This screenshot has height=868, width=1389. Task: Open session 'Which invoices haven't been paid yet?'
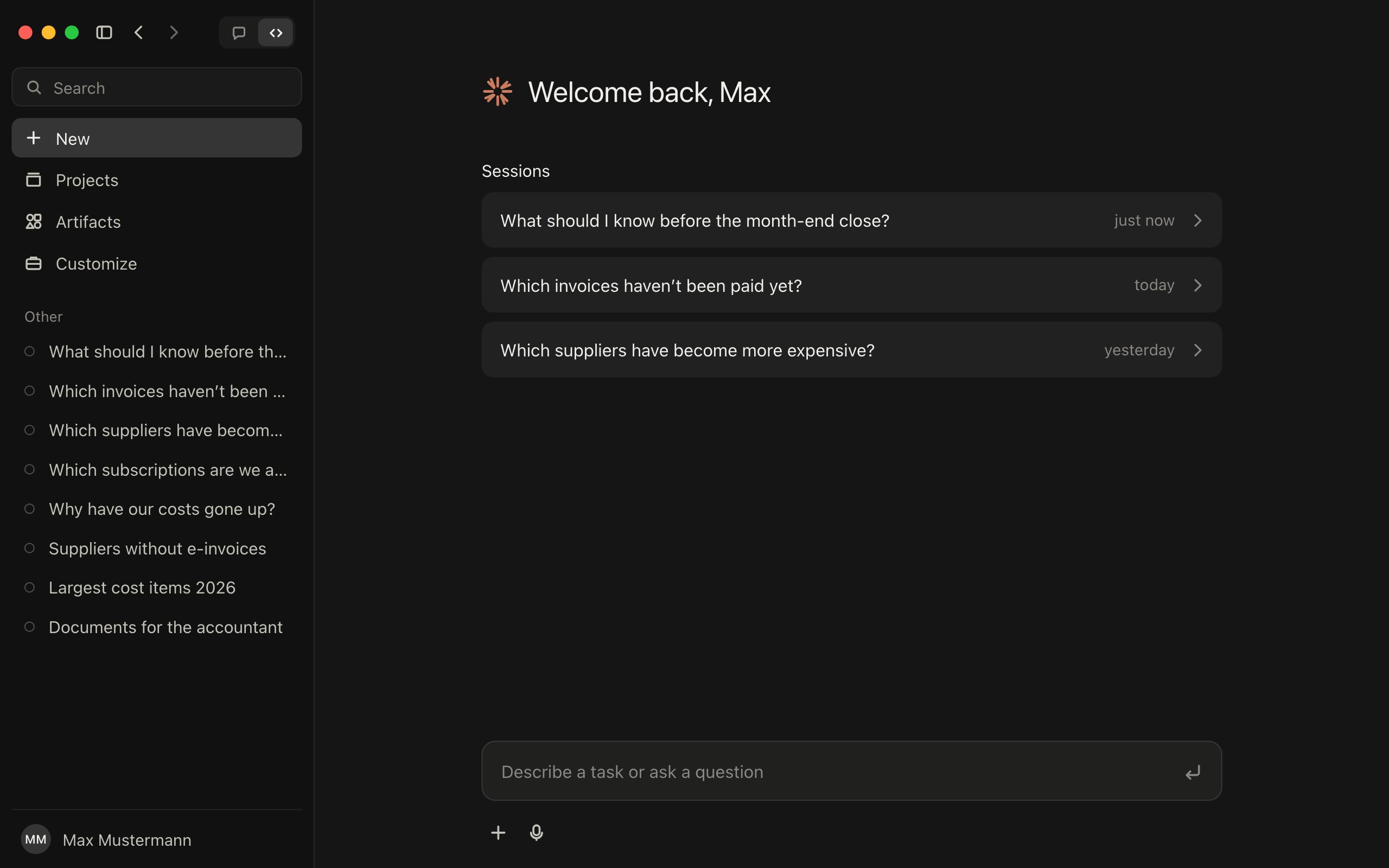(x=851, y=285)
